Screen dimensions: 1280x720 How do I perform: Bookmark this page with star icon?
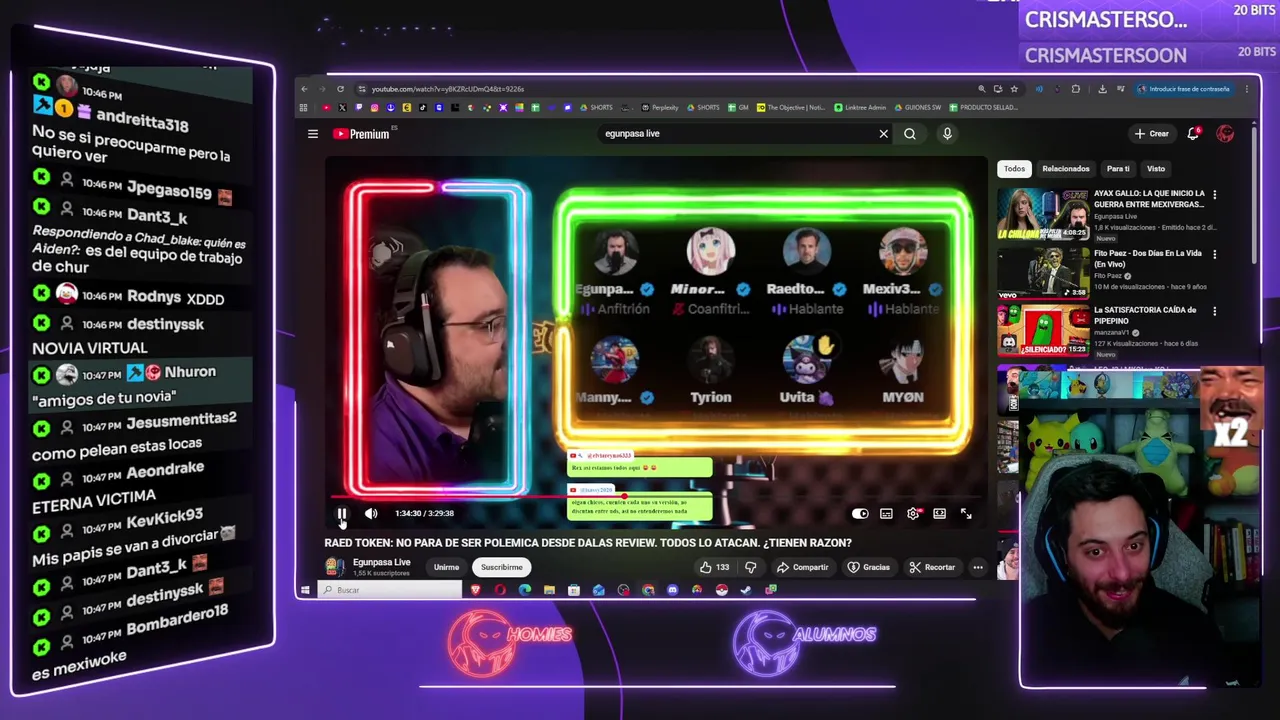click(1014, 89)
